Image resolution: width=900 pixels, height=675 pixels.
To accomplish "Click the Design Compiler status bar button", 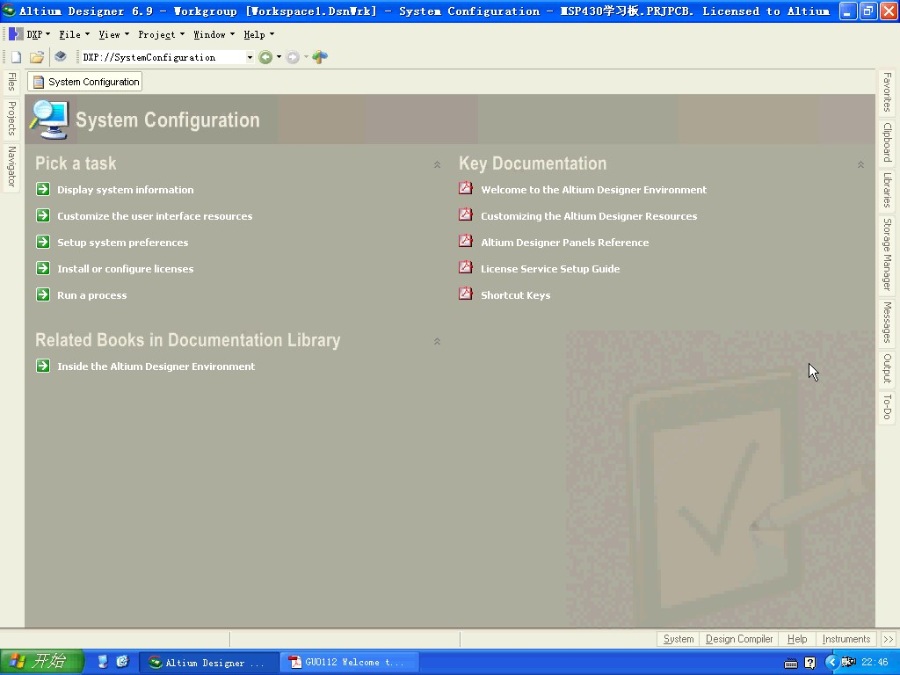I will (739, 639).
